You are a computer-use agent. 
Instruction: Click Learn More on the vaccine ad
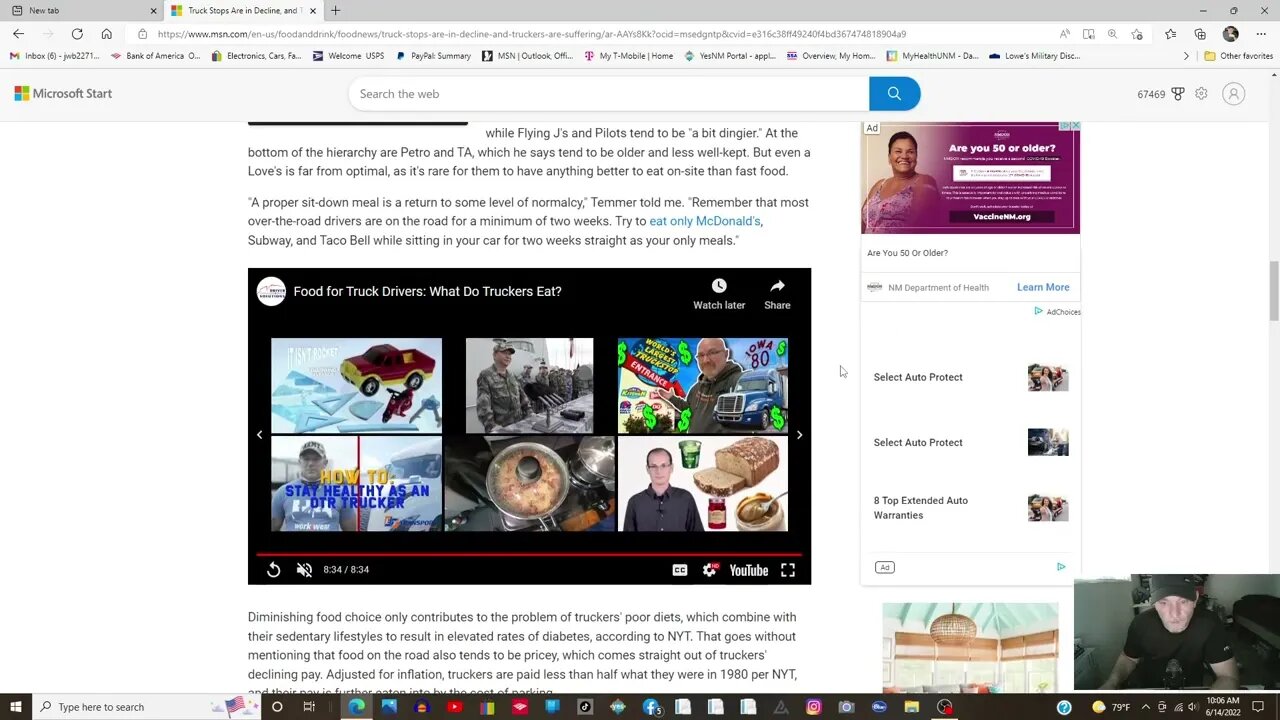click(x=1043, y=287)
